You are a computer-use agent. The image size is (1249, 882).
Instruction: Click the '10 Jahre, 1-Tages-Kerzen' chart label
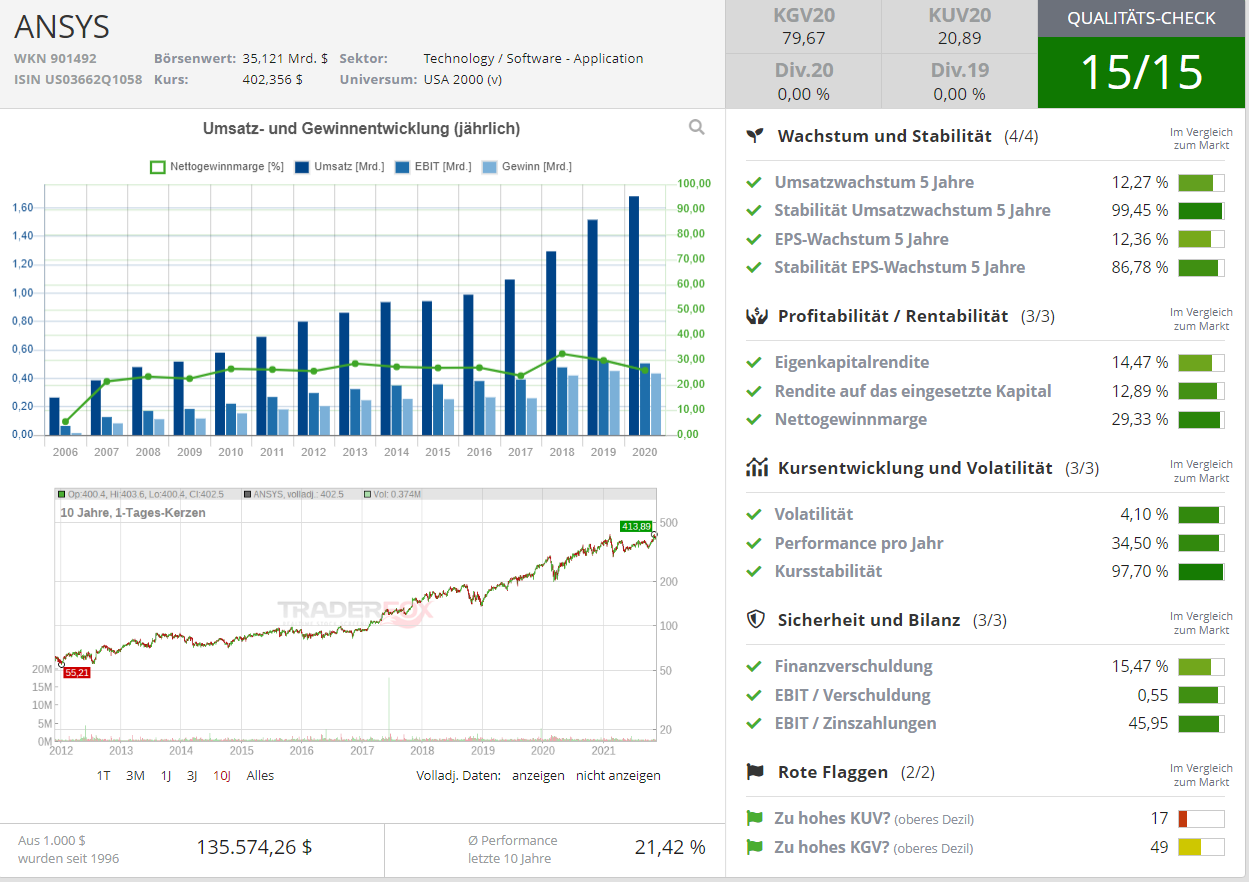coord(133,512)
